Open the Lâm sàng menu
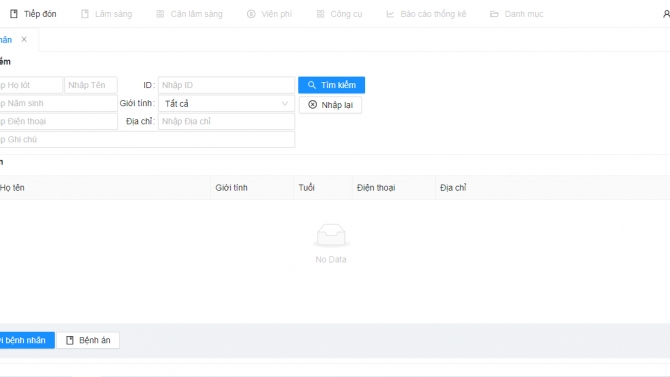The image size is (670, 377). coord(106,14)
